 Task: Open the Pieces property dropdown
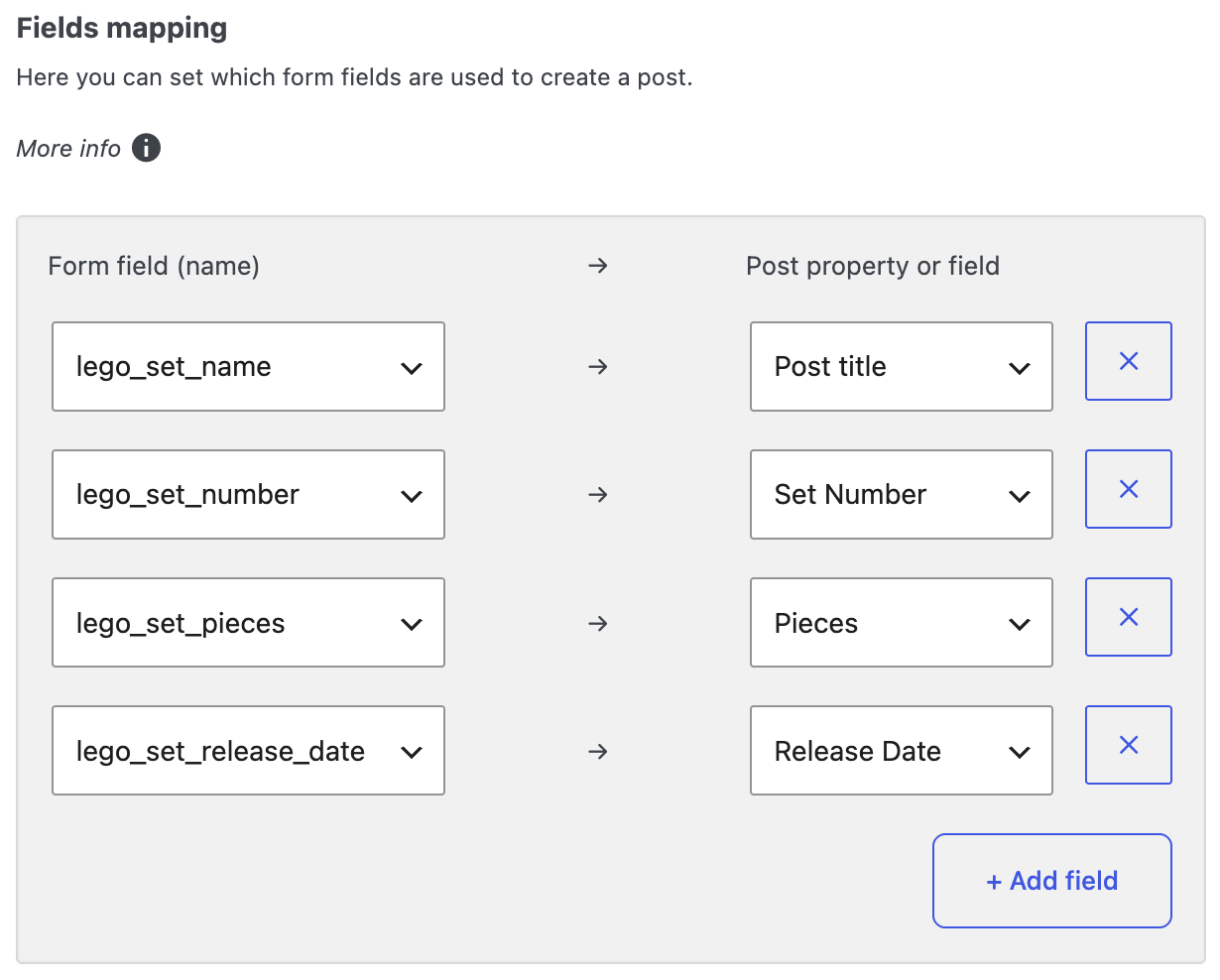click(902, 622)
